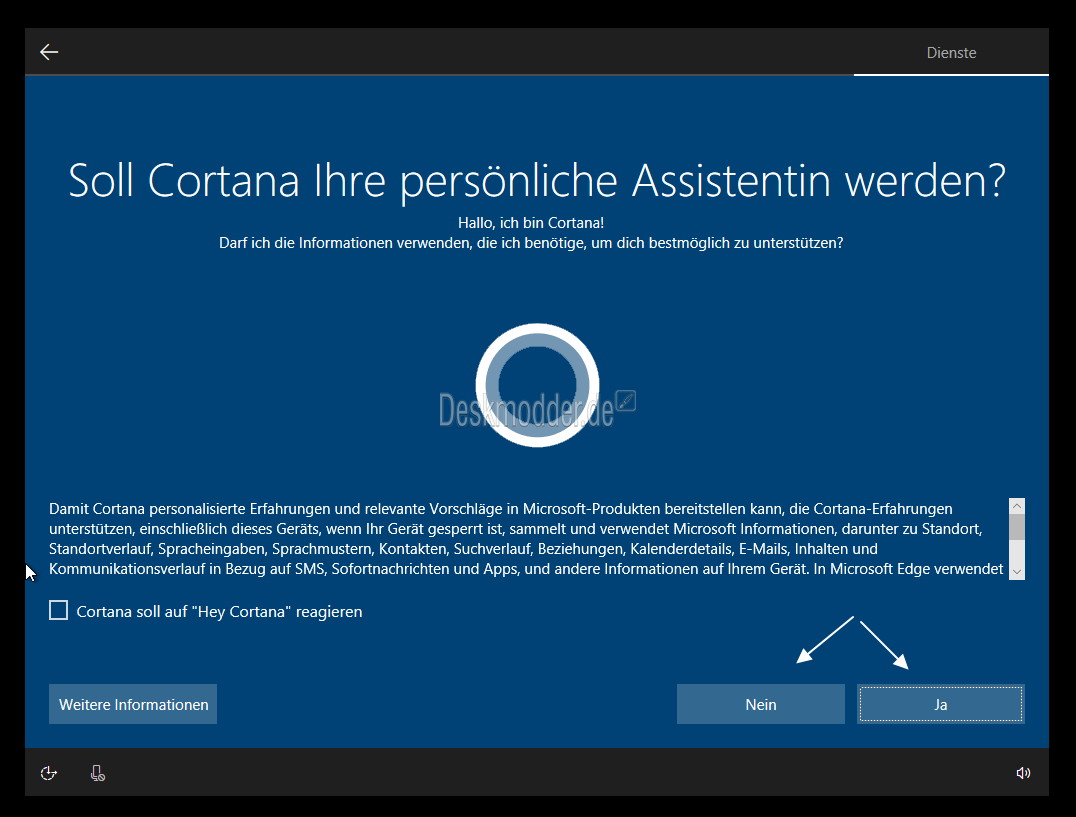Open the volume speaker icon
The width and height of the screenshot is (1076, 817).
(x=1022, y=772)
